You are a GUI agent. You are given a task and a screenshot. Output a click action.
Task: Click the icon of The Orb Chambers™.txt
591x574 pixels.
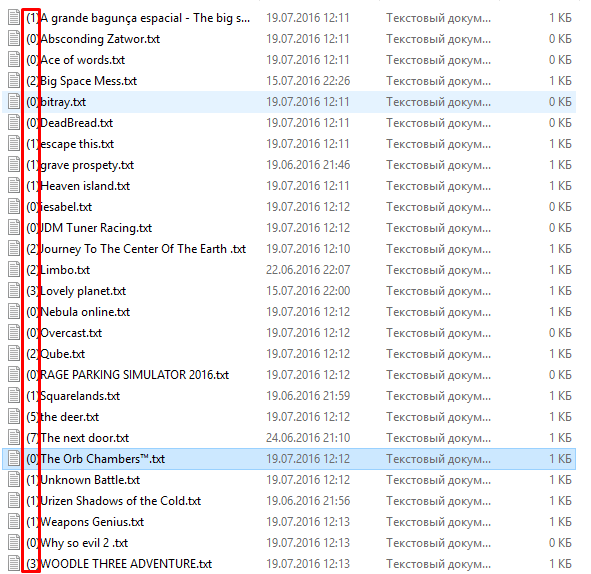pos(14,459)
